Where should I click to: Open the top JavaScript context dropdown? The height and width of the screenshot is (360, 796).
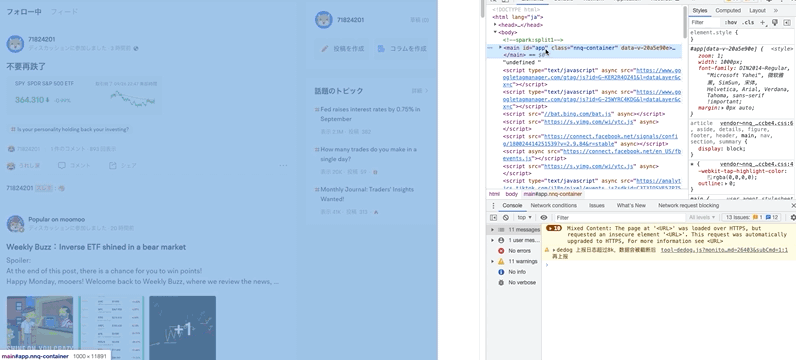tap(525, 217)
